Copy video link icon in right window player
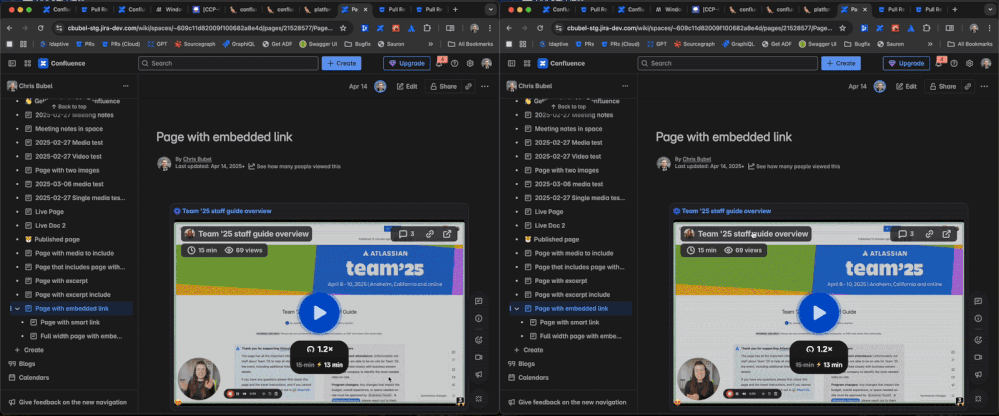 [x=929, y=234]
